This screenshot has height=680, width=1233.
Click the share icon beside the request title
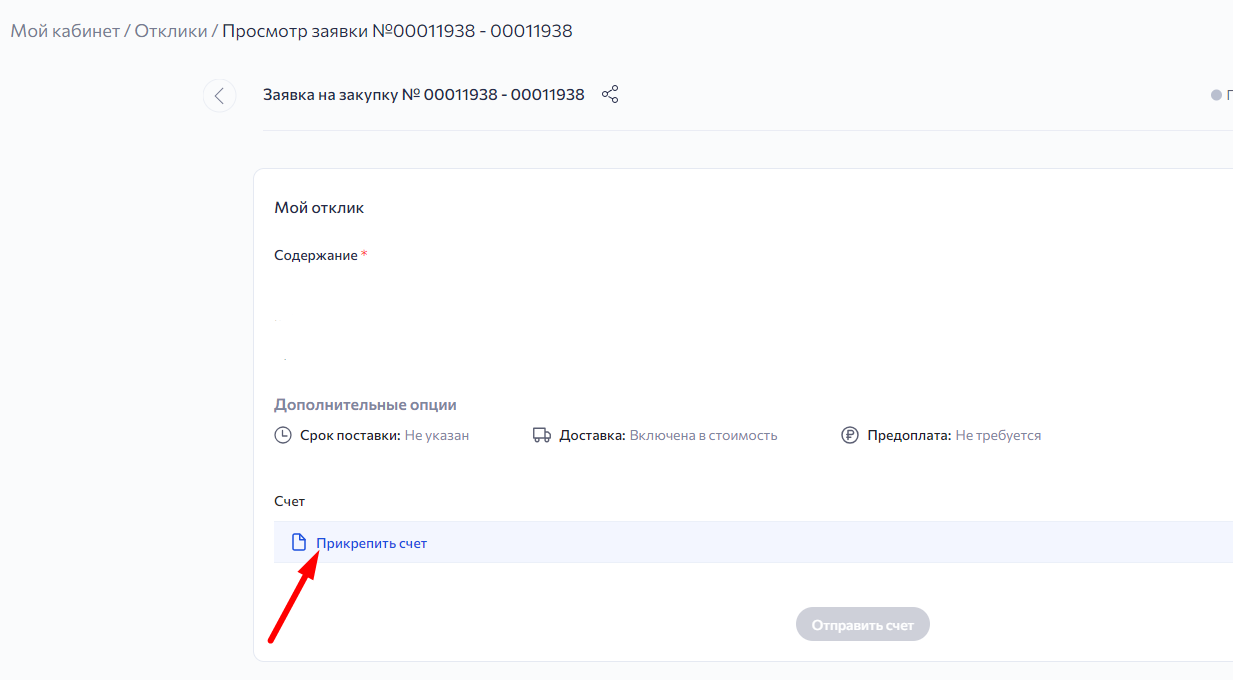click(x=610, y=95)
